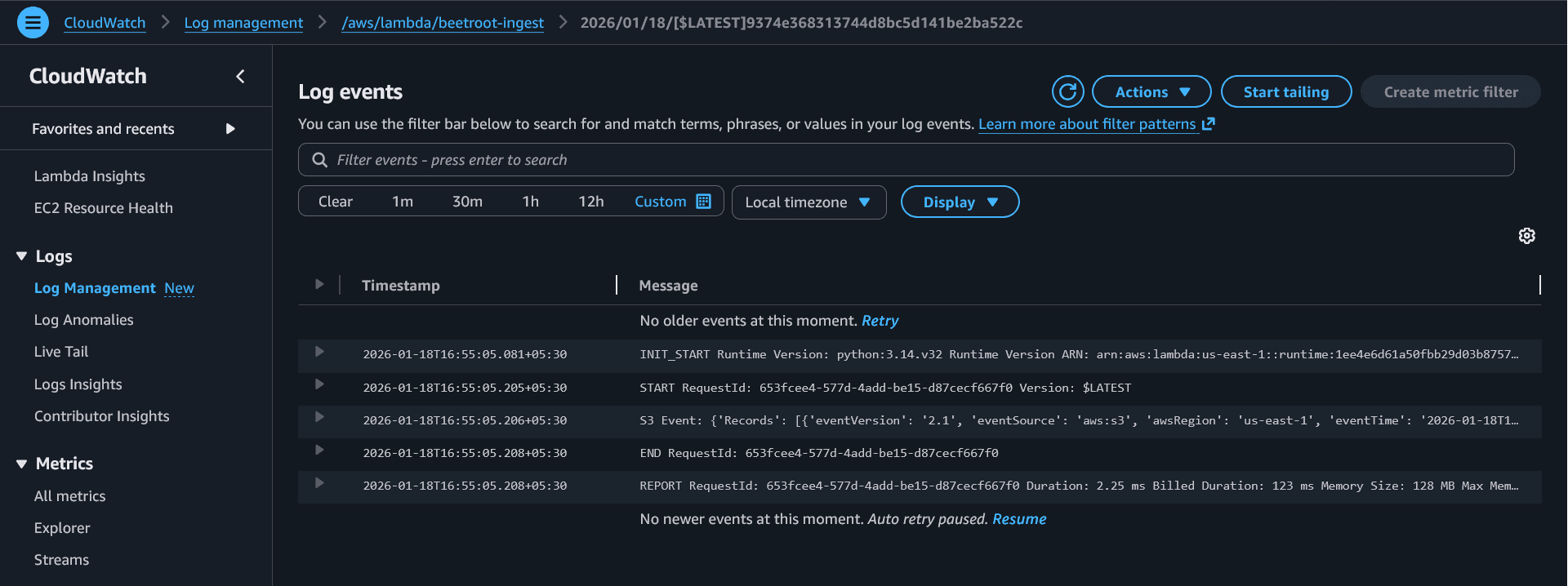Clear the time range filter

[x=336, y=202]
